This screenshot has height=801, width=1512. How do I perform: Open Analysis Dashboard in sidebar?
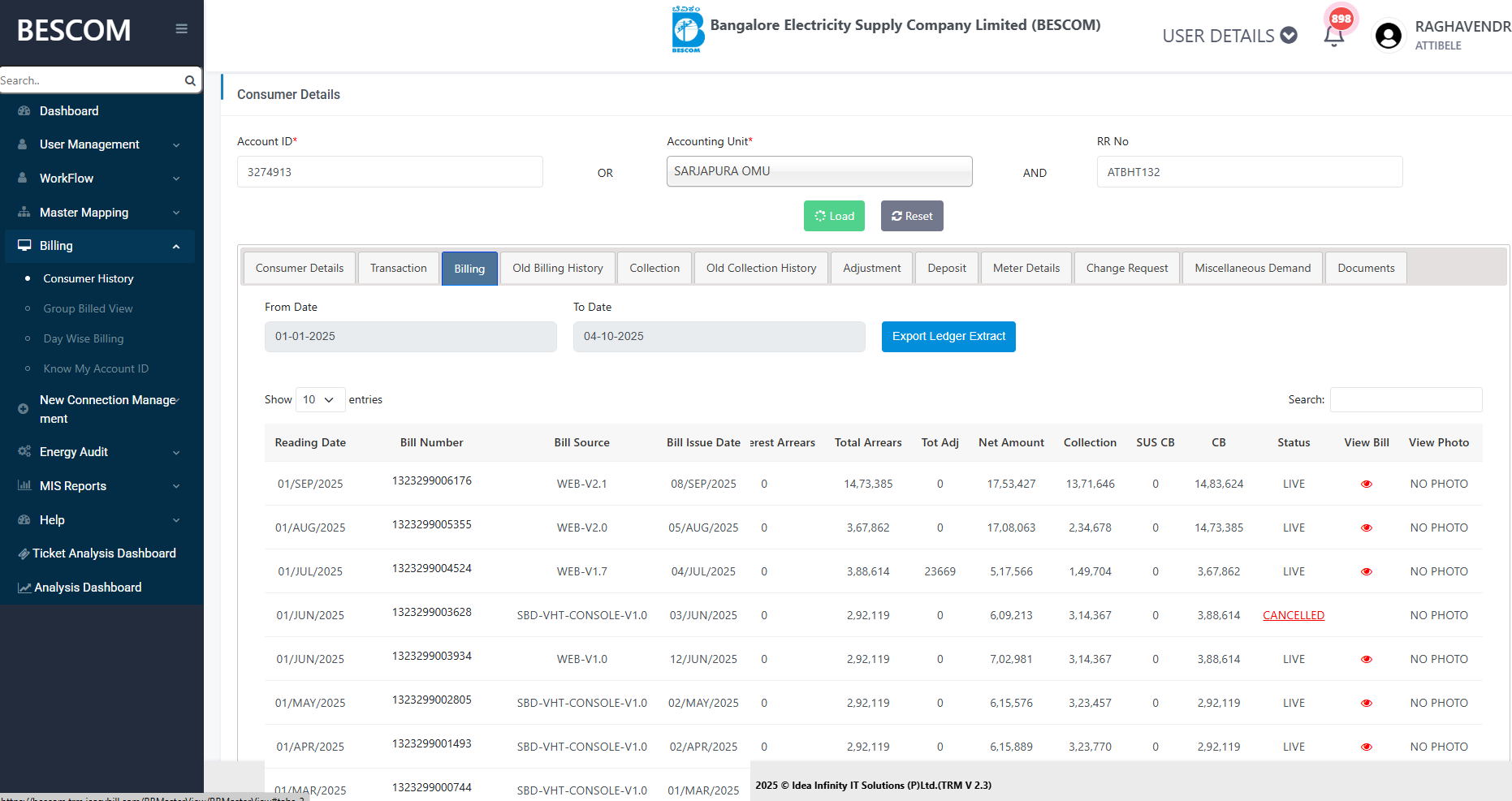(88, 588)
